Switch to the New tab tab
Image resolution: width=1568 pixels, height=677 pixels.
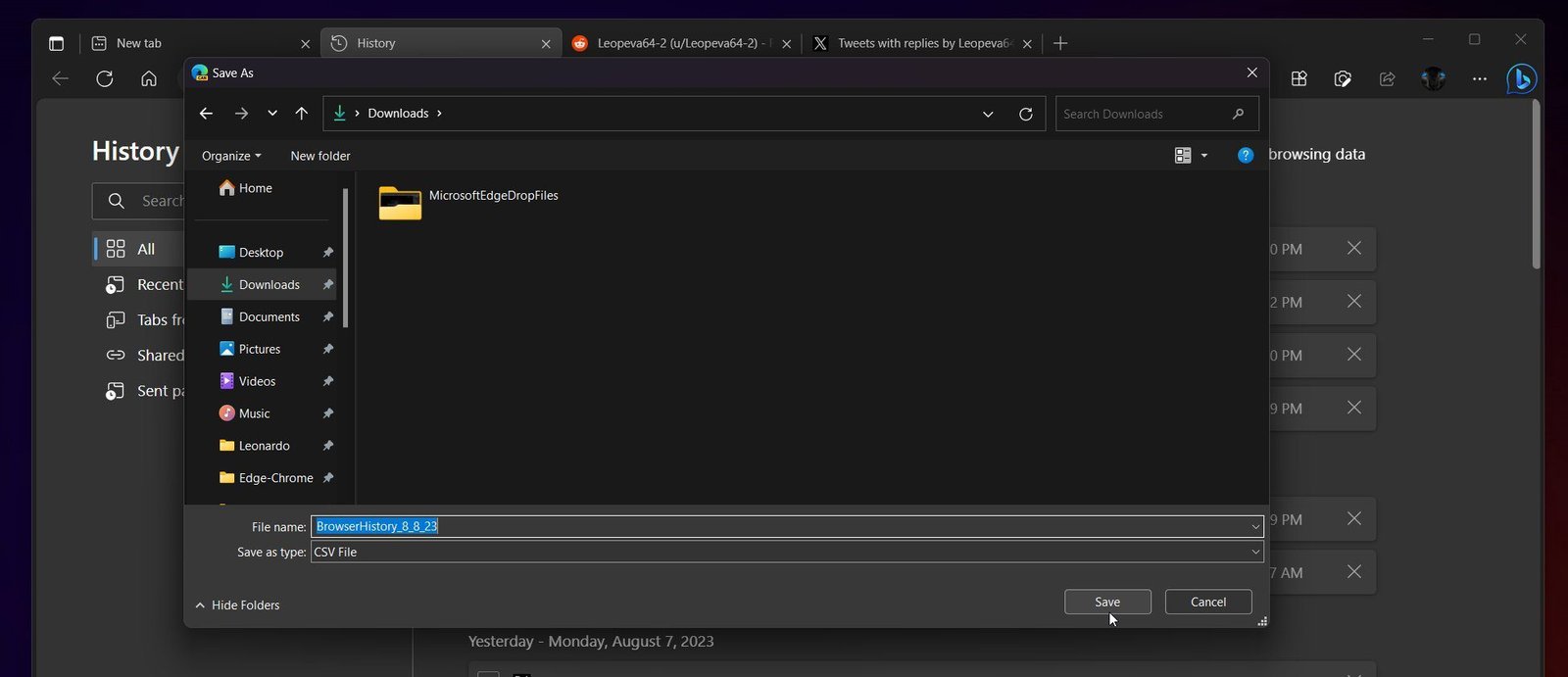pos(201,43)
